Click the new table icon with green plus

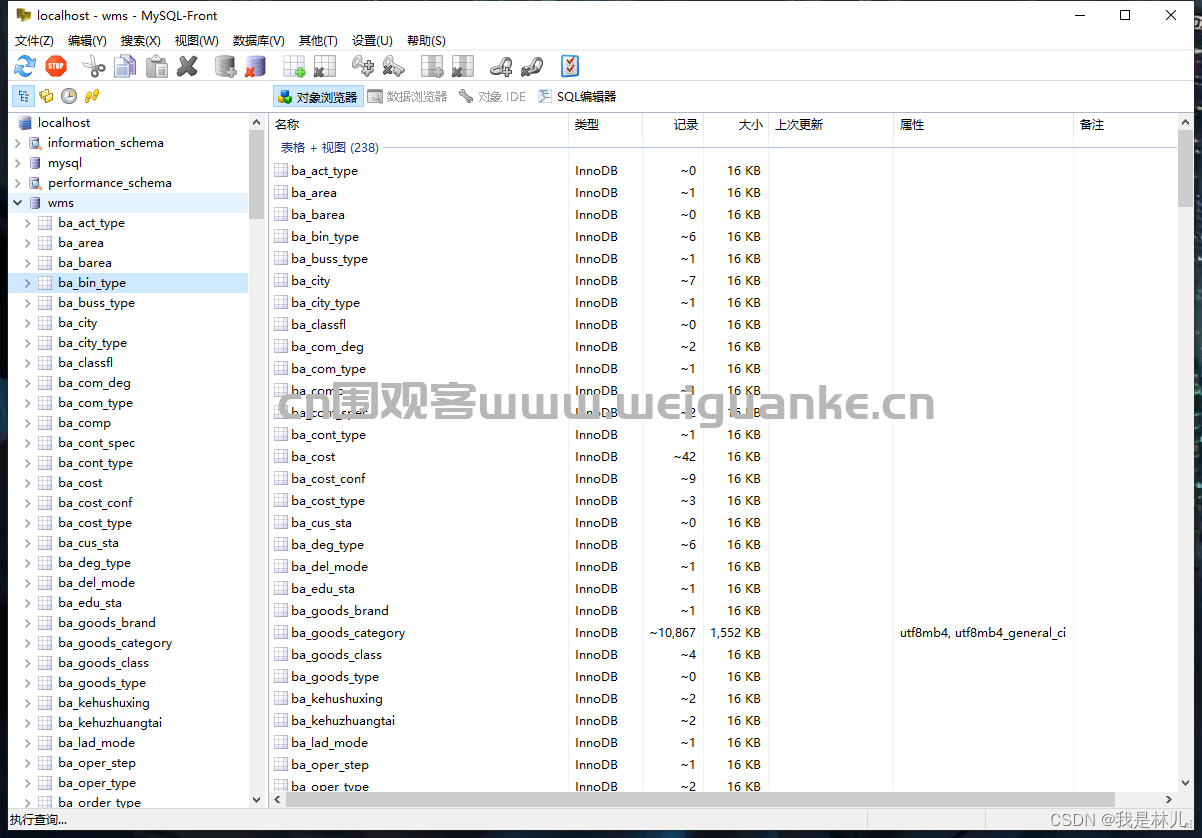[294, 67]
